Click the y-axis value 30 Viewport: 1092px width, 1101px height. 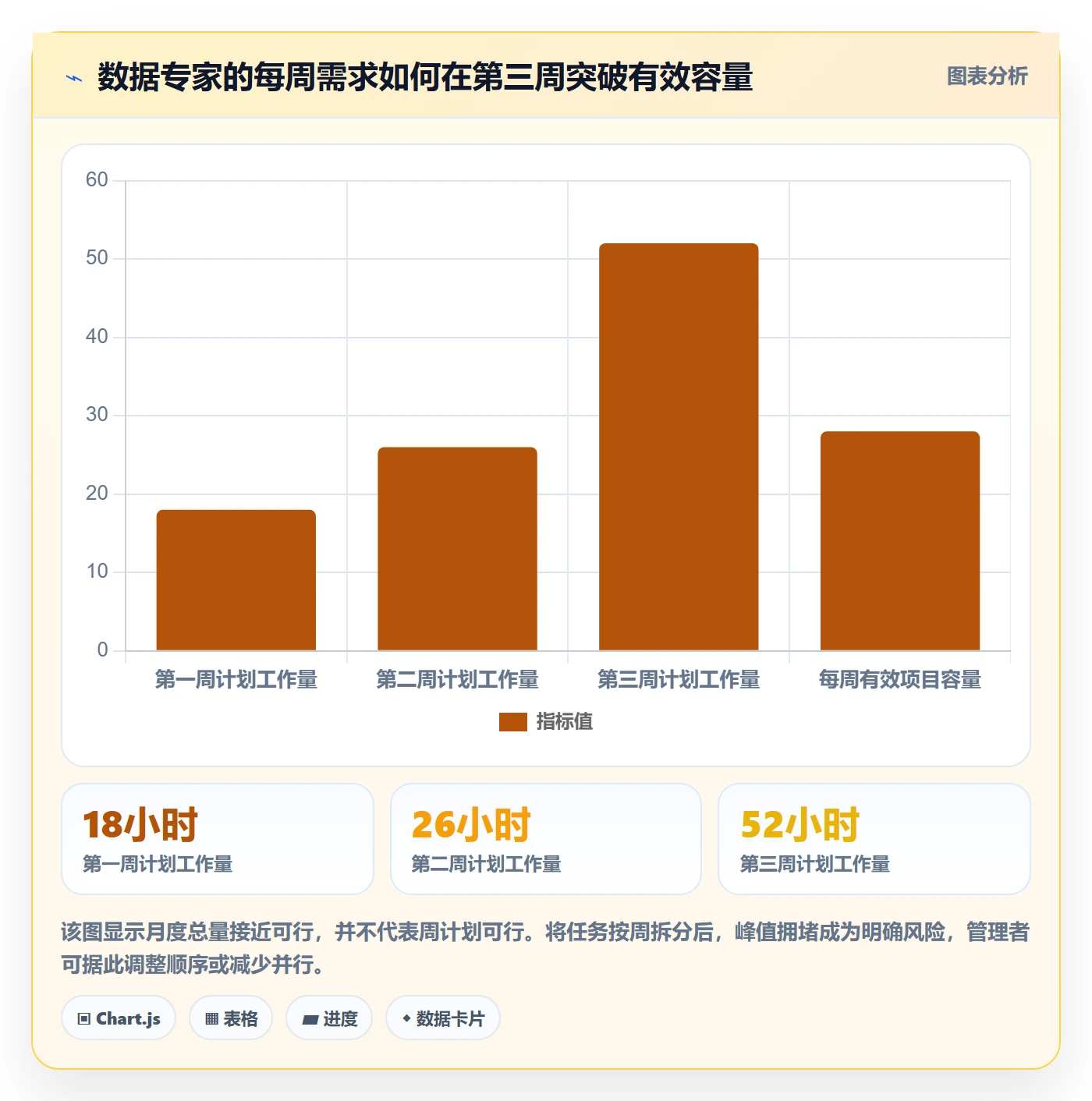[x=97, y=415]
